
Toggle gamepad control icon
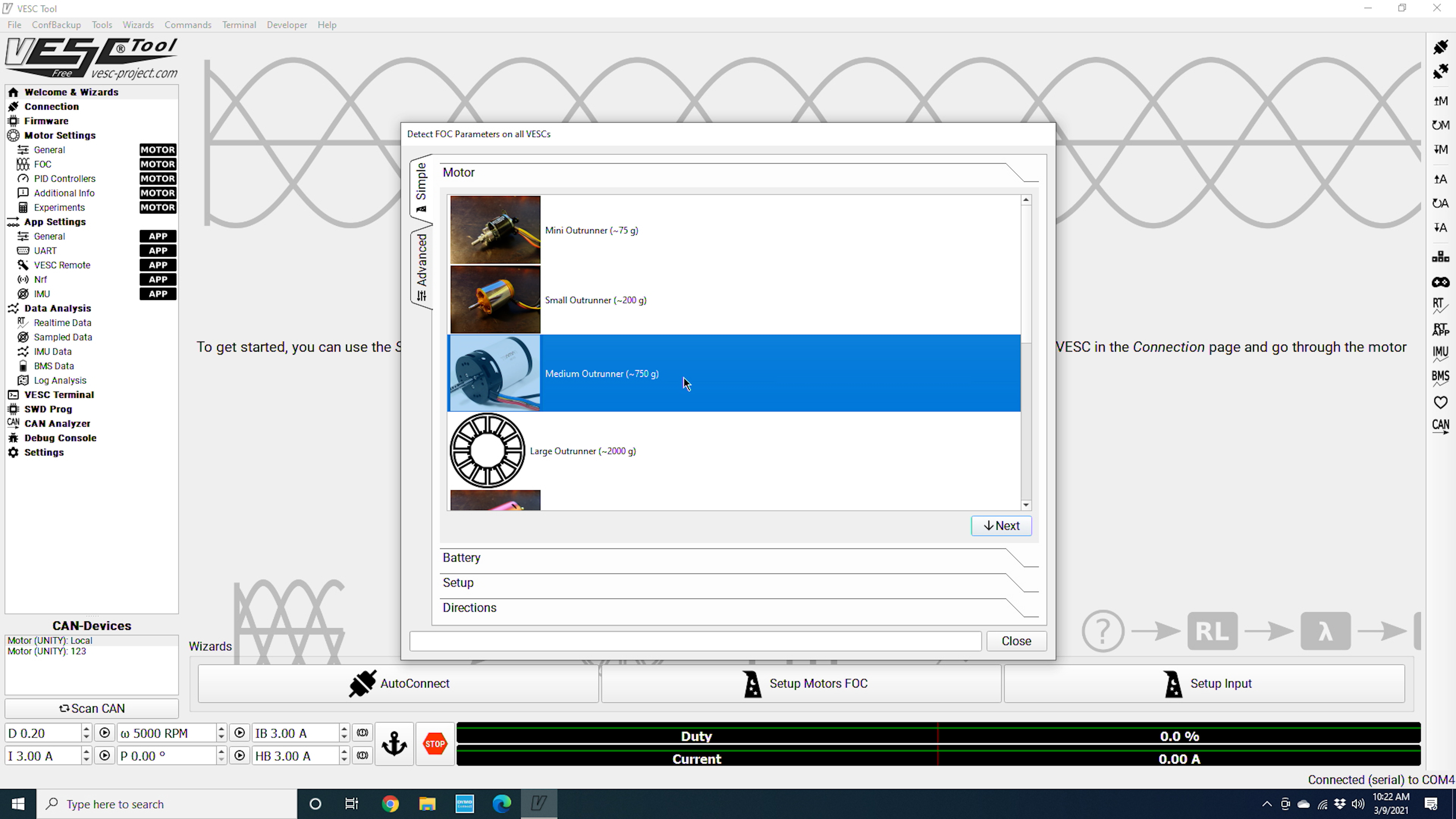point(1440,282)
